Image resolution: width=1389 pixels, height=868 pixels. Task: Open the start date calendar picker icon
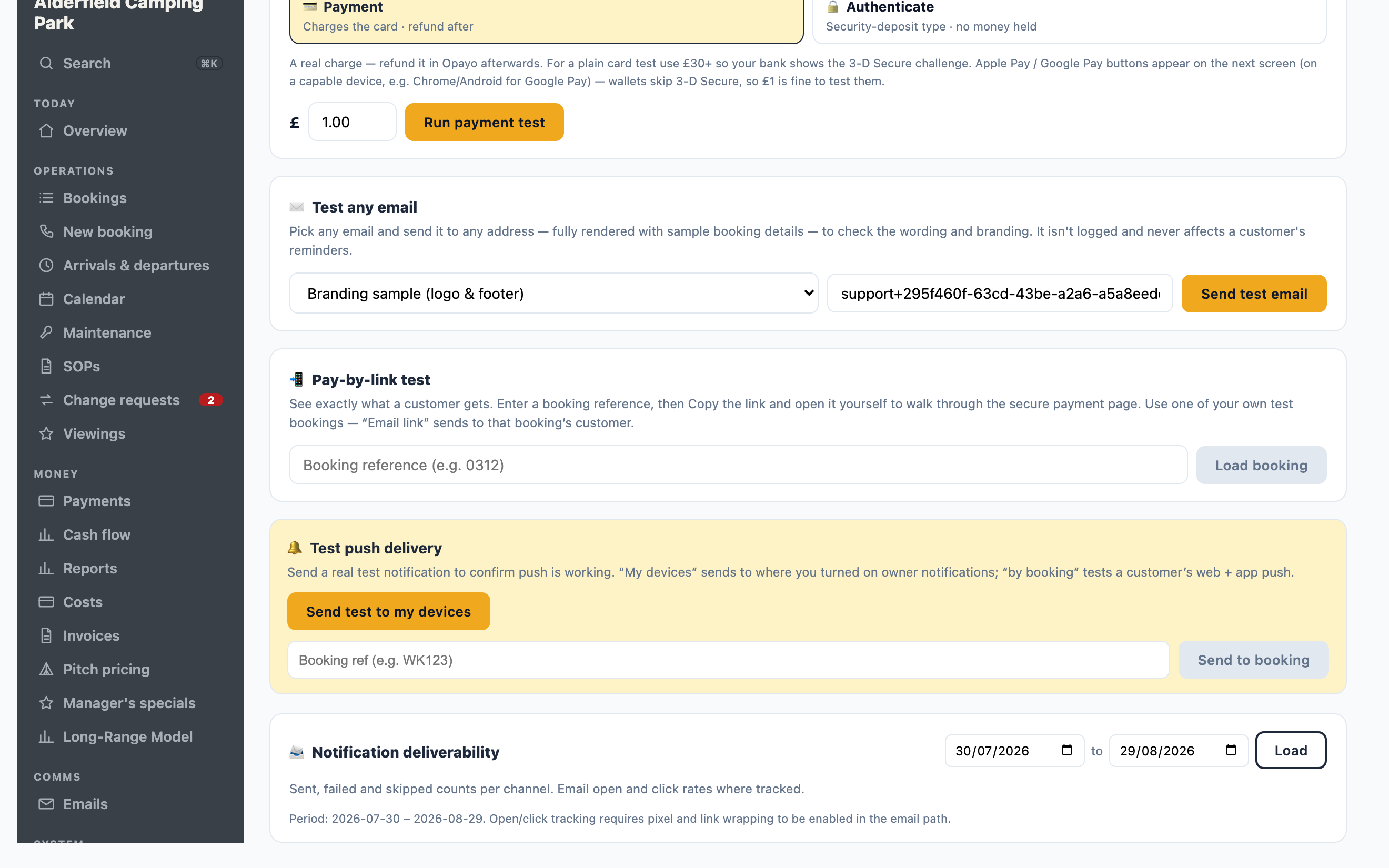click(x=1067, y=750)
